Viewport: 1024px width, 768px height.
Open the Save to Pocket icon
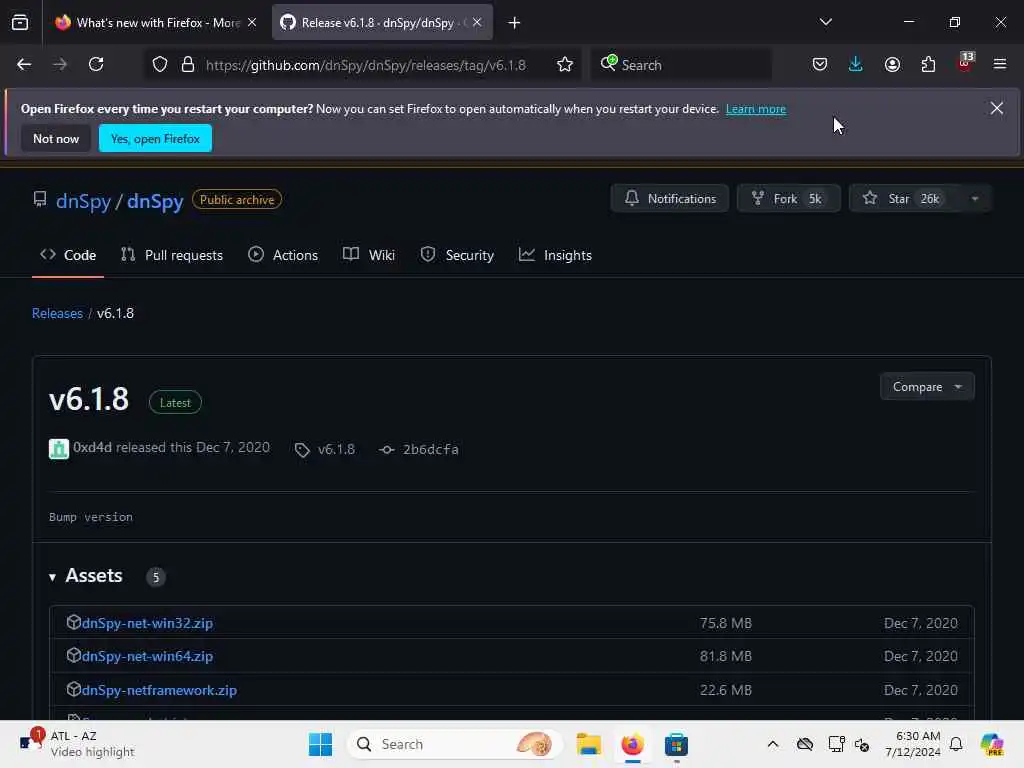pyautogui.click(x=820, y=64)
